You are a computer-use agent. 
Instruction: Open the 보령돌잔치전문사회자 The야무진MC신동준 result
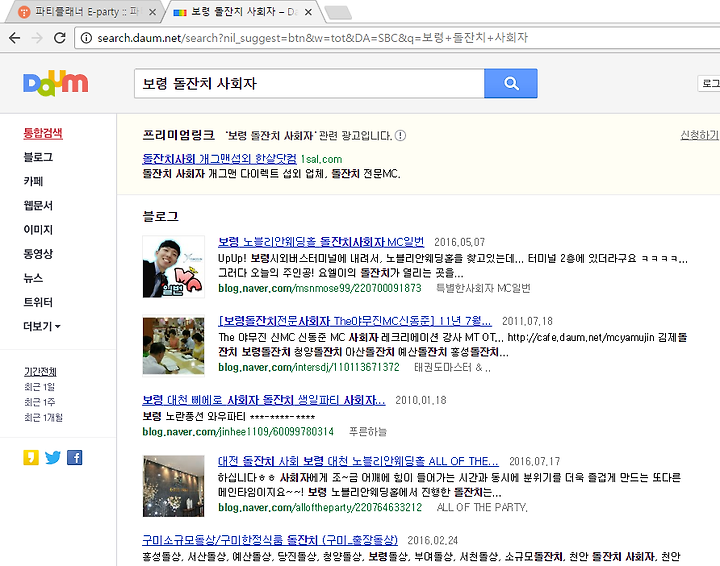354,320
